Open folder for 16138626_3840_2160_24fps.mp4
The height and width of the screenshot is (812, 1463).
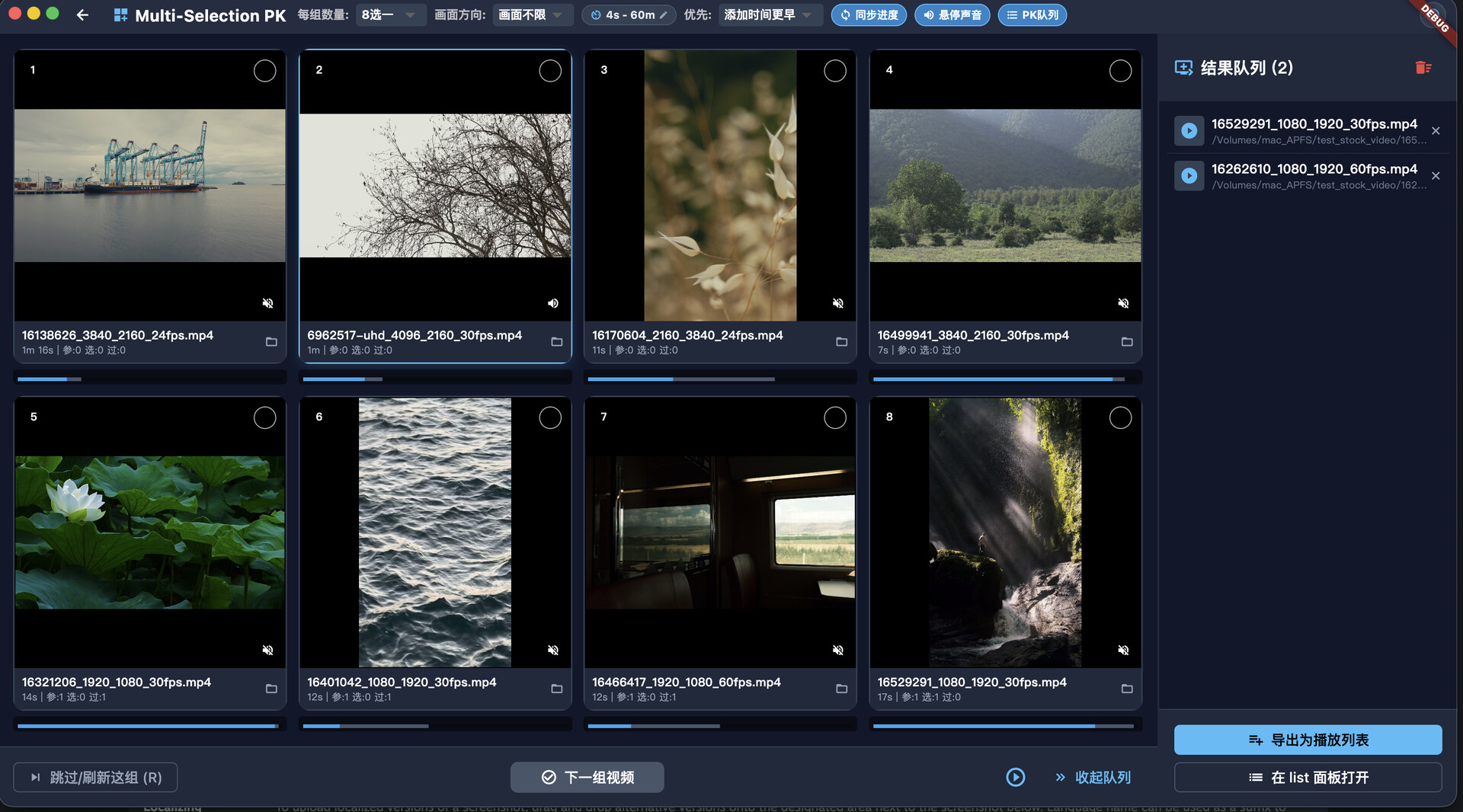click(x=271, y=342)
